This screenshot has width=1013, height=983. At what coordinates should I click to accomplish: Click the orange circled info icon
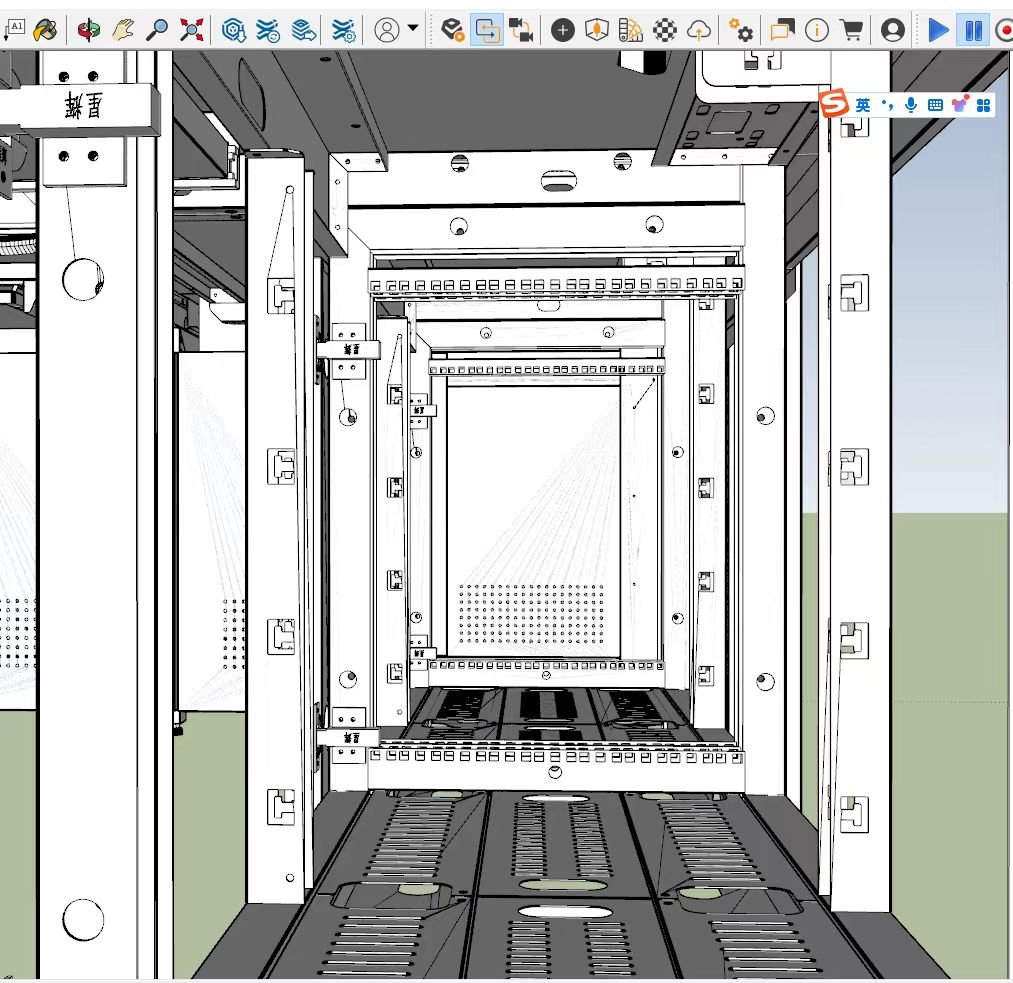click(817, 30)
